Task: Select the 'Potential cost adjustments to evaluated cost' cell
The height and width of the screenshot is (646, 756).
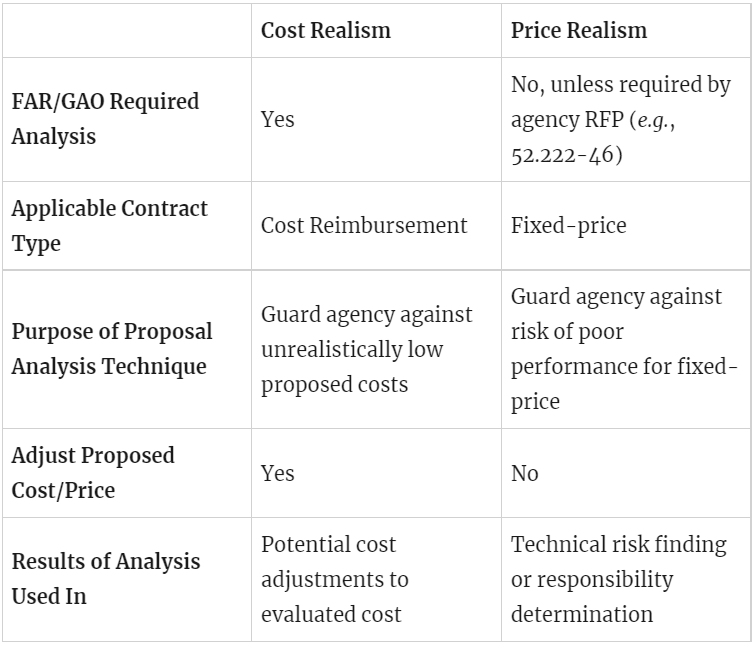Action: (335, 579)
